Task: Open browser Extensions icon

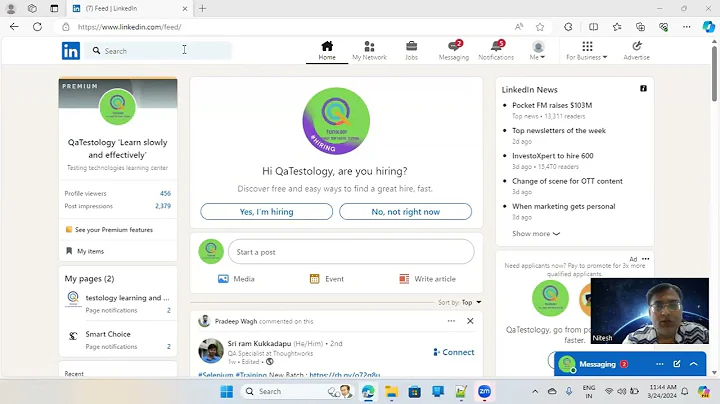Action: coord(568,27)
